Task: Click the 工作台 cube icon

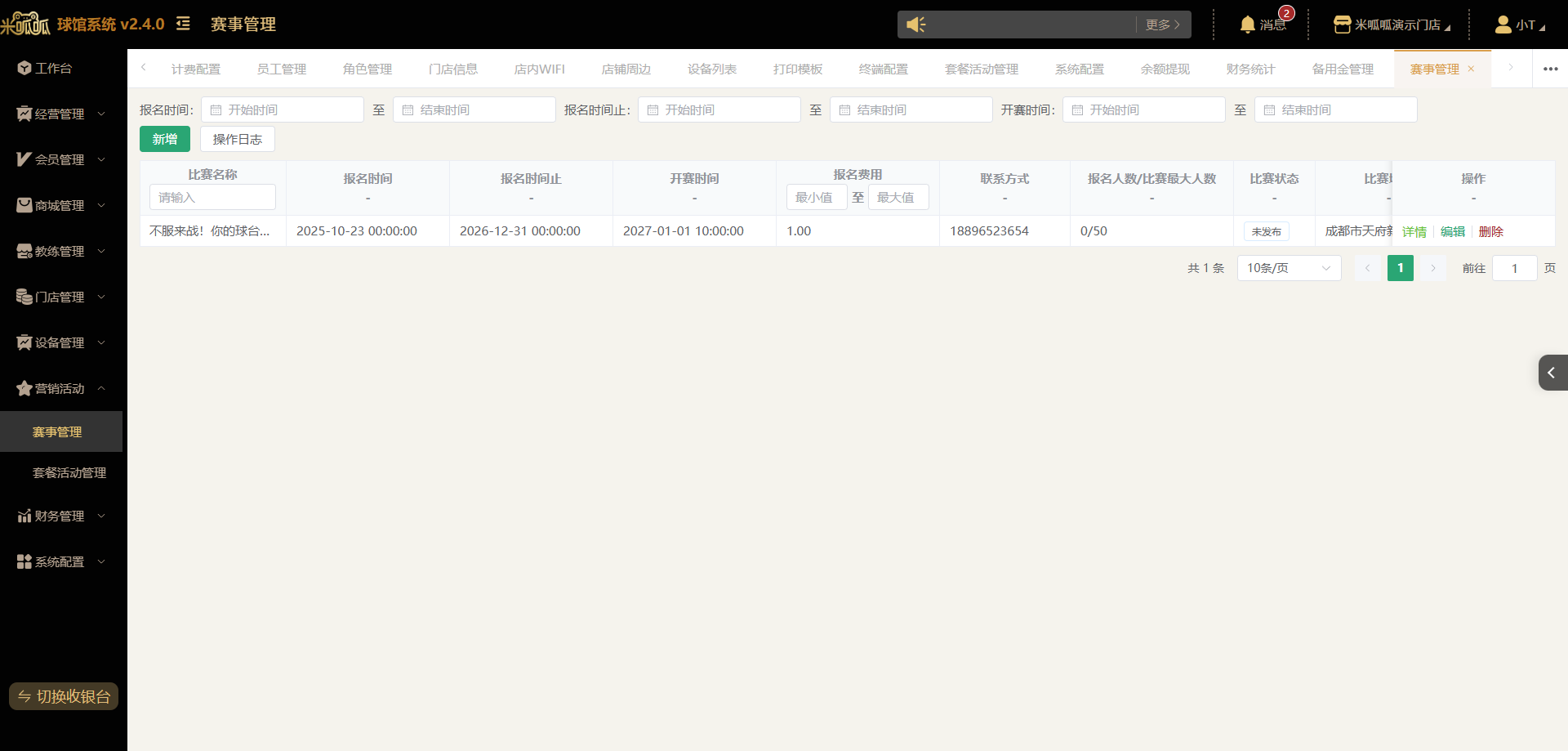Action: click(x=24, y=68)
